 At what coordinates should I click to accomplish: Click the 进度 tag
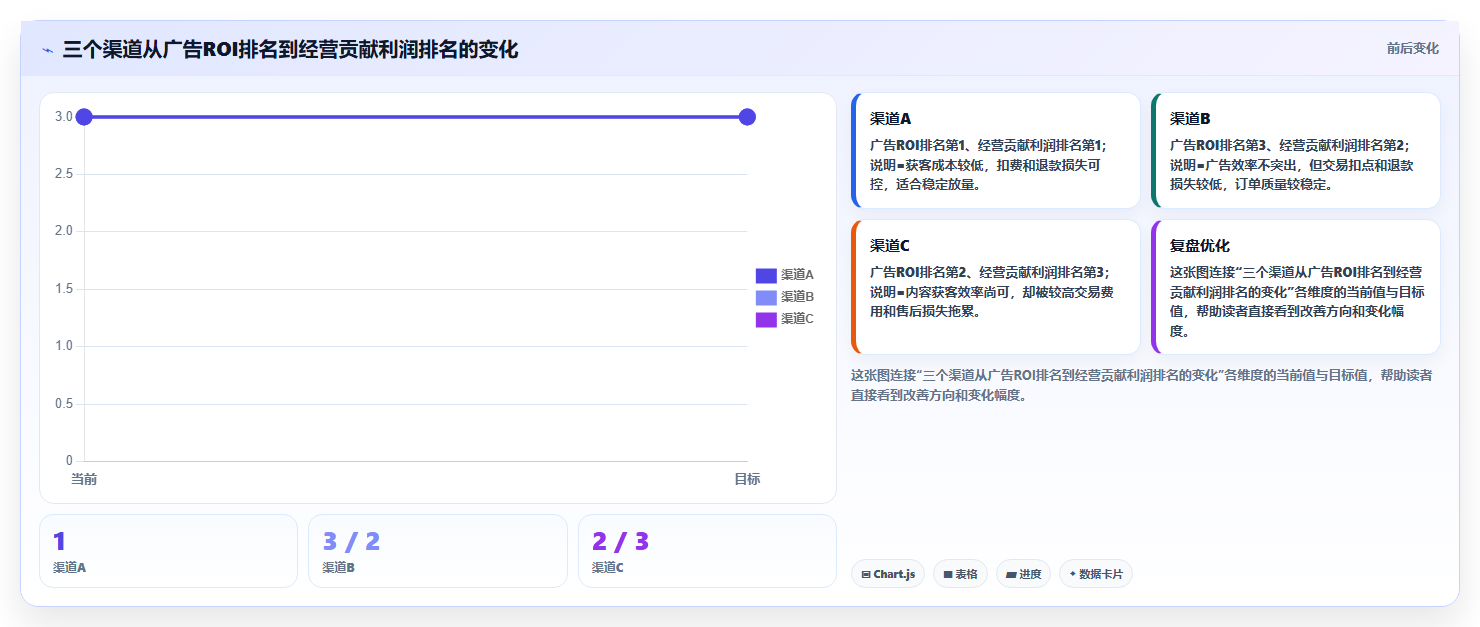pyautogui.click(x=1023, y=574)
